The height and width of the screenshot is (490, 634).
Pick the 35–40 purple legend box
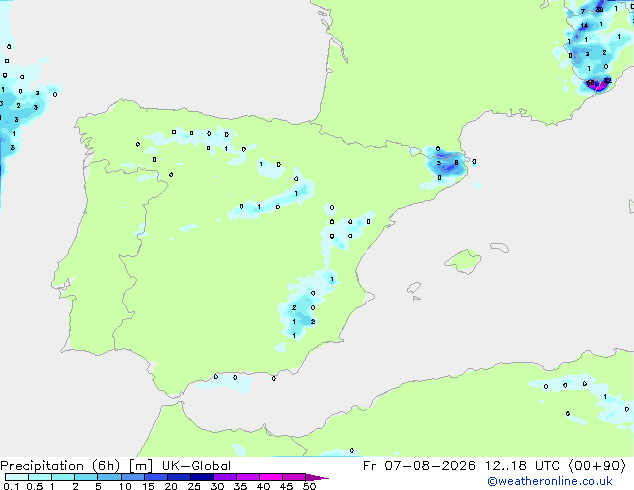tap(248, 477)
